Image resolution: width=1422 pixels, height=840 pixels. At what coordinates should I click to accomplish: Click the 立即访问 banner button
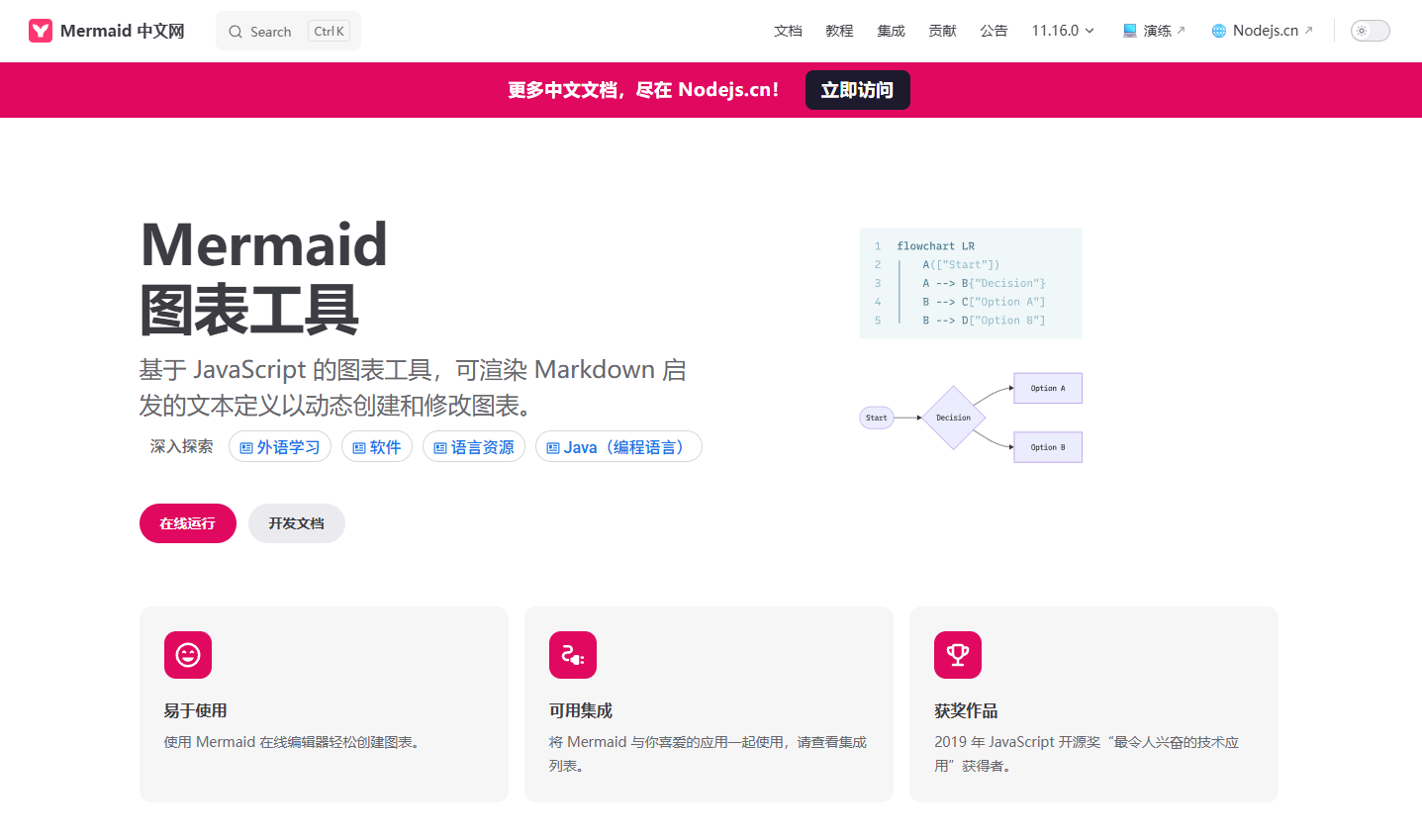tap(857, 90)
